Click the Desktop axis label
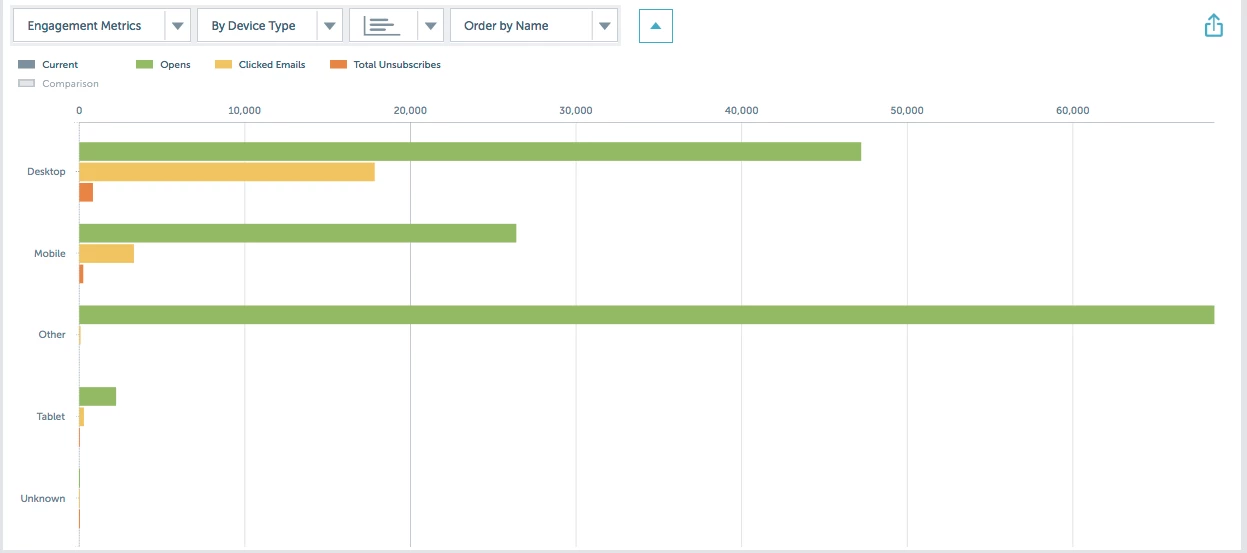Viewport: 1247px width, 553px height. point(46,172)
